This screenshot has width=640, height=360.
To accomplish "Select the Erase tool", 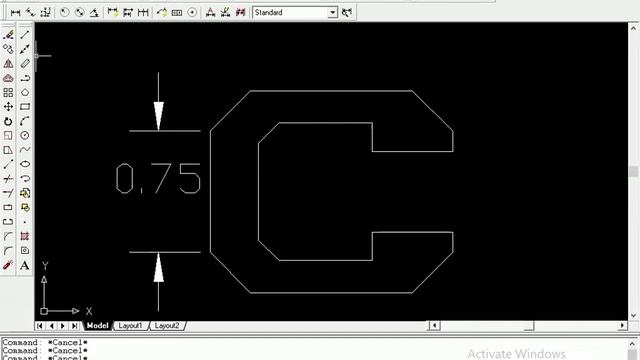I will [8, 35].
